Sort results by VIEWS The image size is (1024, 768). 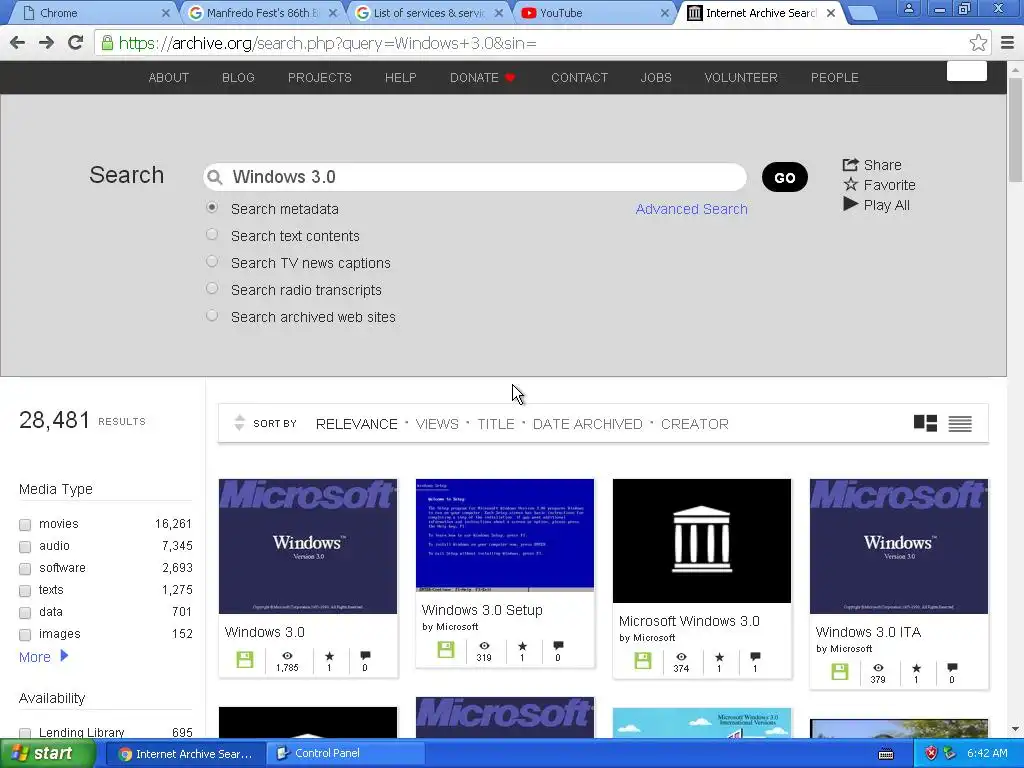[437, 424]
